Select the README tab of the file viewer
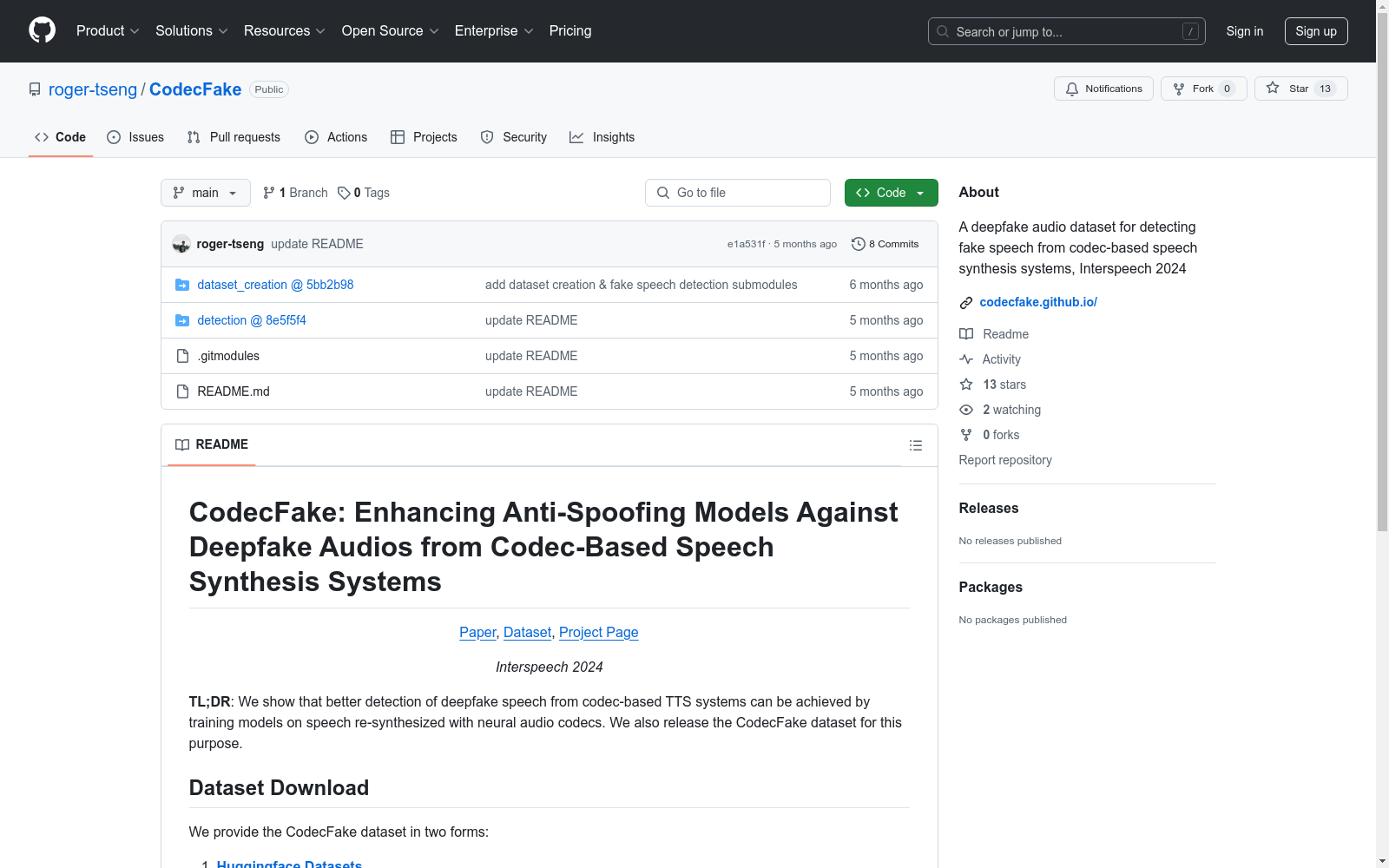 tap(212, 444)
